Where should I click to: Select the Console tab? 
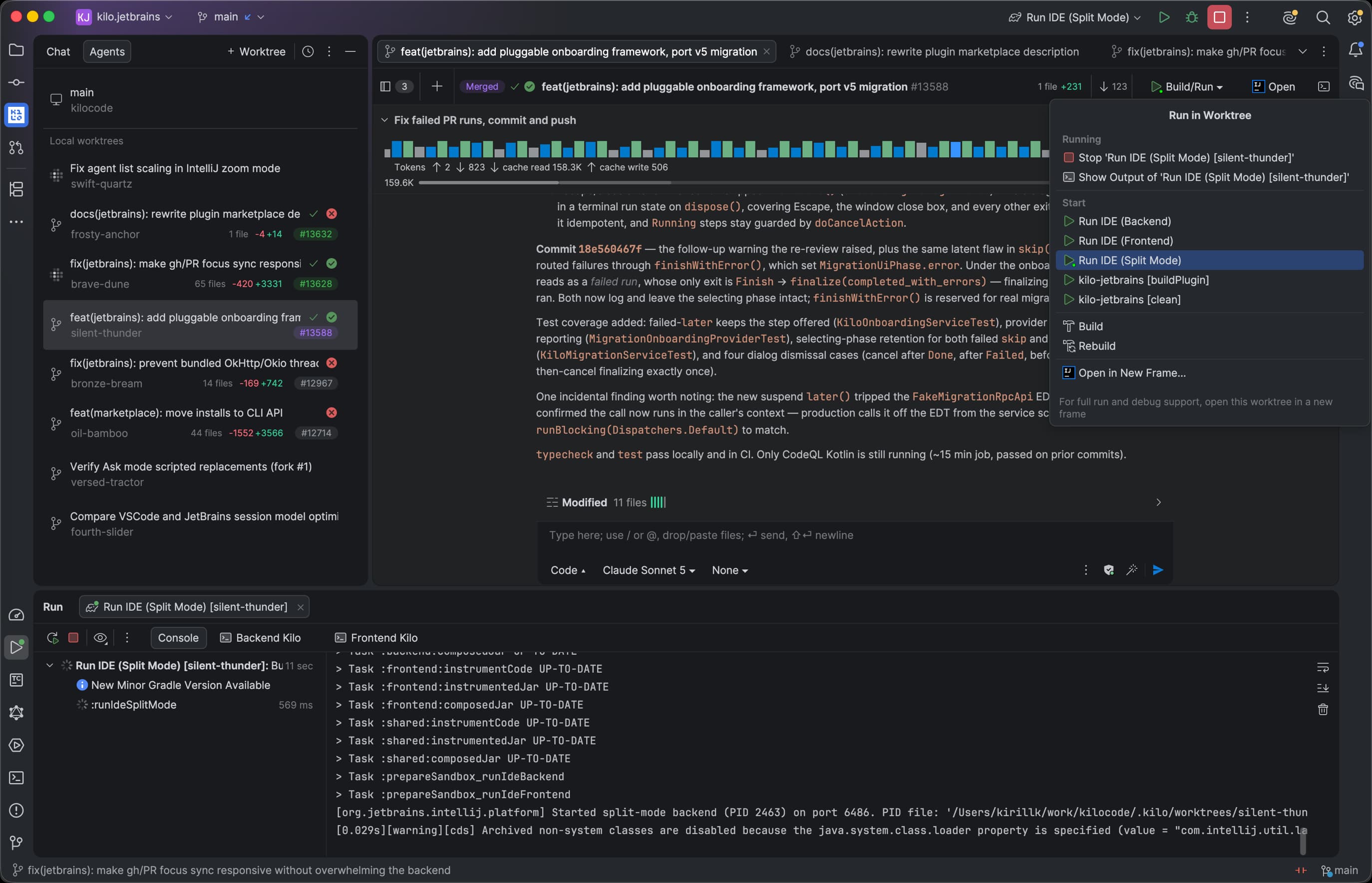pos(178,638)
